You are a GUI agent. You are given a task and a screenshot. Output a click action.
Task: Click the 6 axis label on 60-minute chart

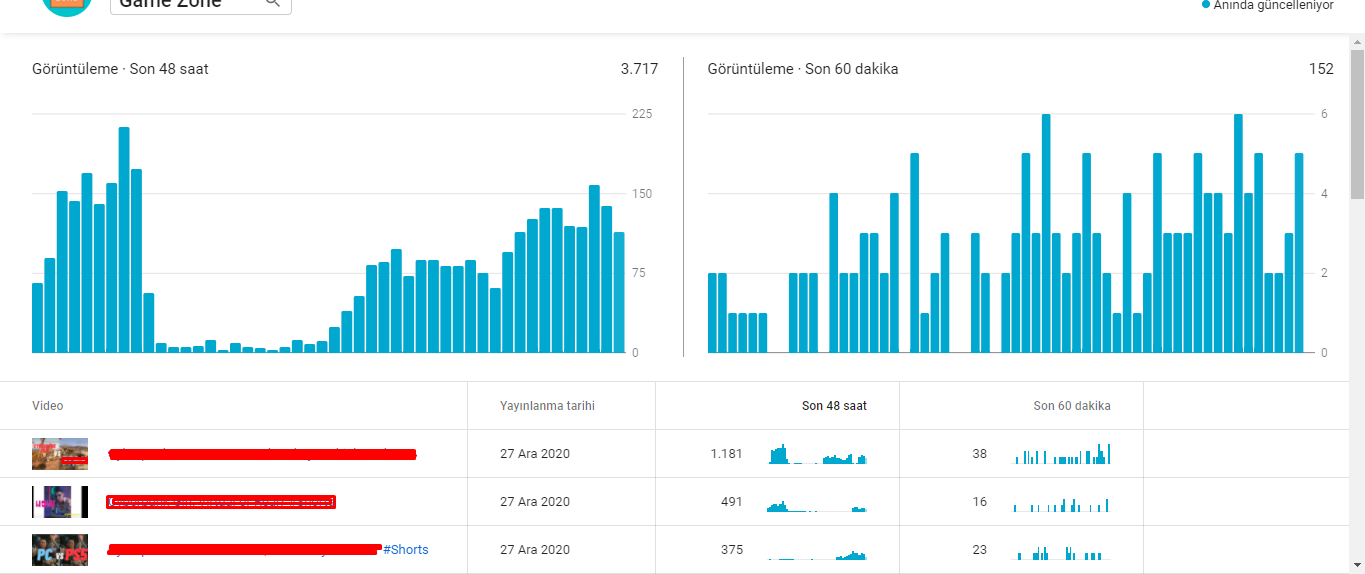(1324, 114)
